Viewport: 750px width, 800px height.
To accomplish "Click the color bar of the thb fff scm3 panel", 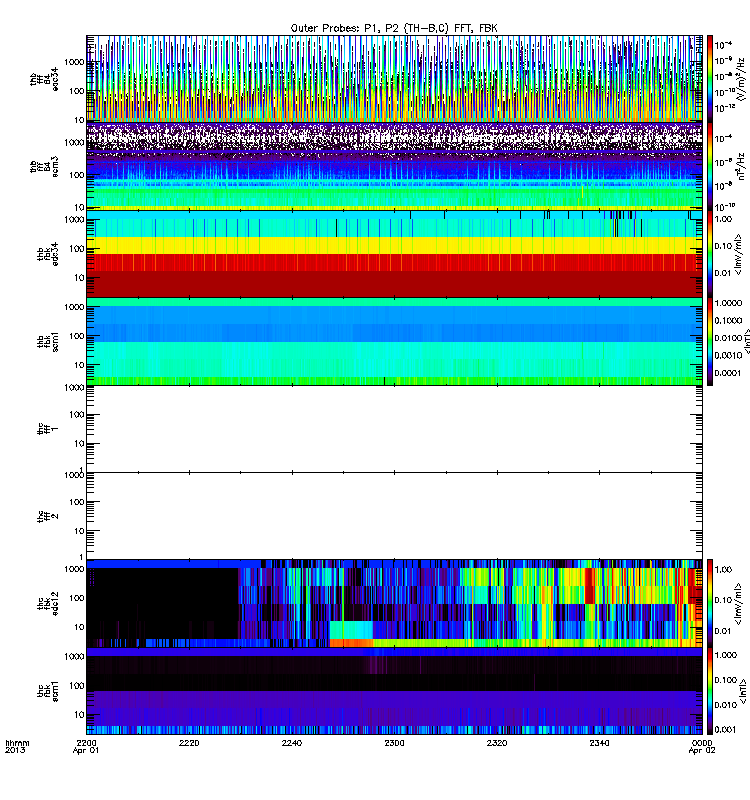I will [710, 167].
